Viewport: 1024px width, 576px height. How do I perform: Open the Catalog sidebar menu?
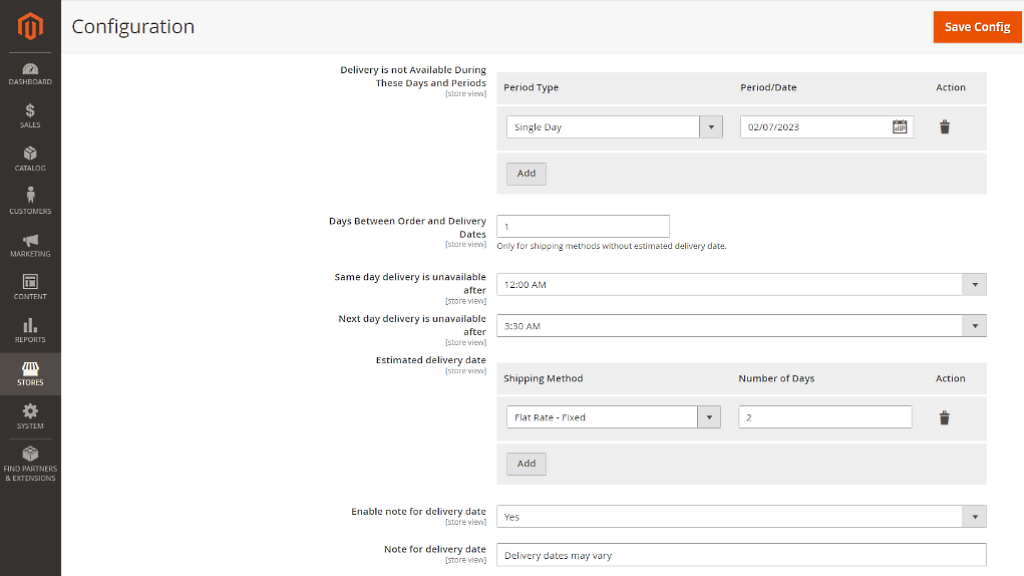tap(30, 159)
